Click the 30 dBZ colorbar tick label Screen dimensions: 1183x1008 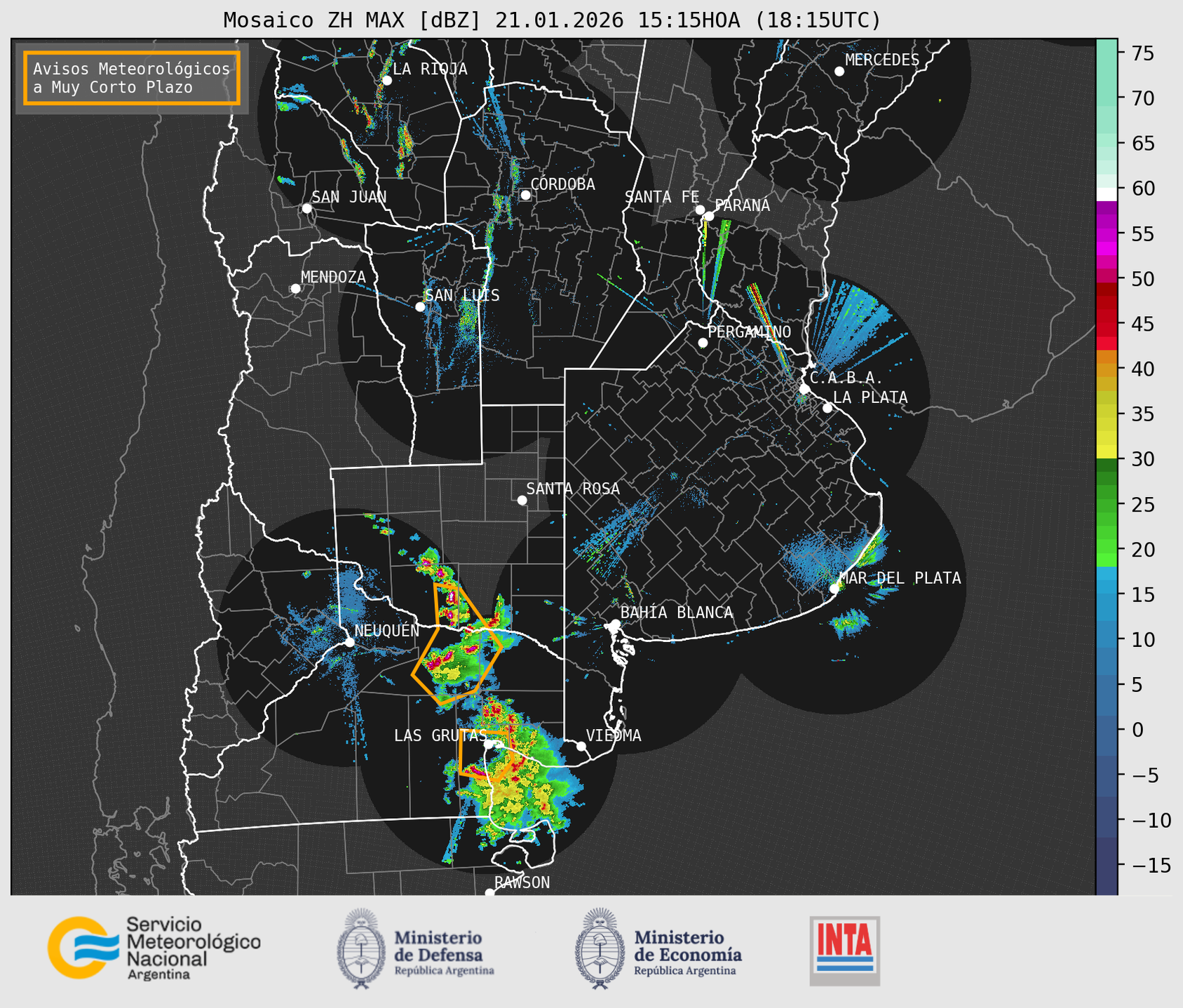click(x=1143, y=459)
